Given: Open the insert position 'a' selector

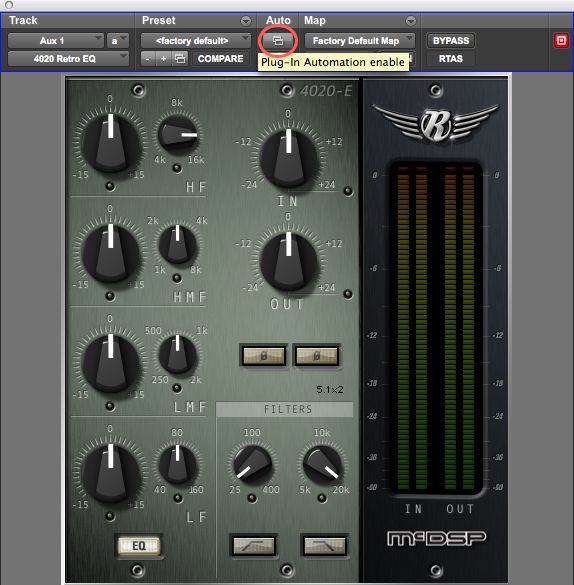Looking at the screenshot, I should [118, 41].
